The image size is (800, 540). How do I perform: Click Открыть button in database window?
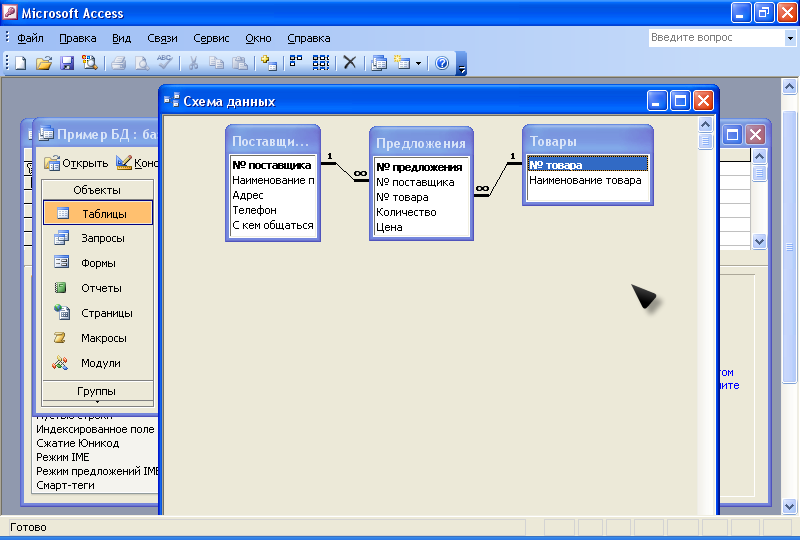click(x=76, y=163)
